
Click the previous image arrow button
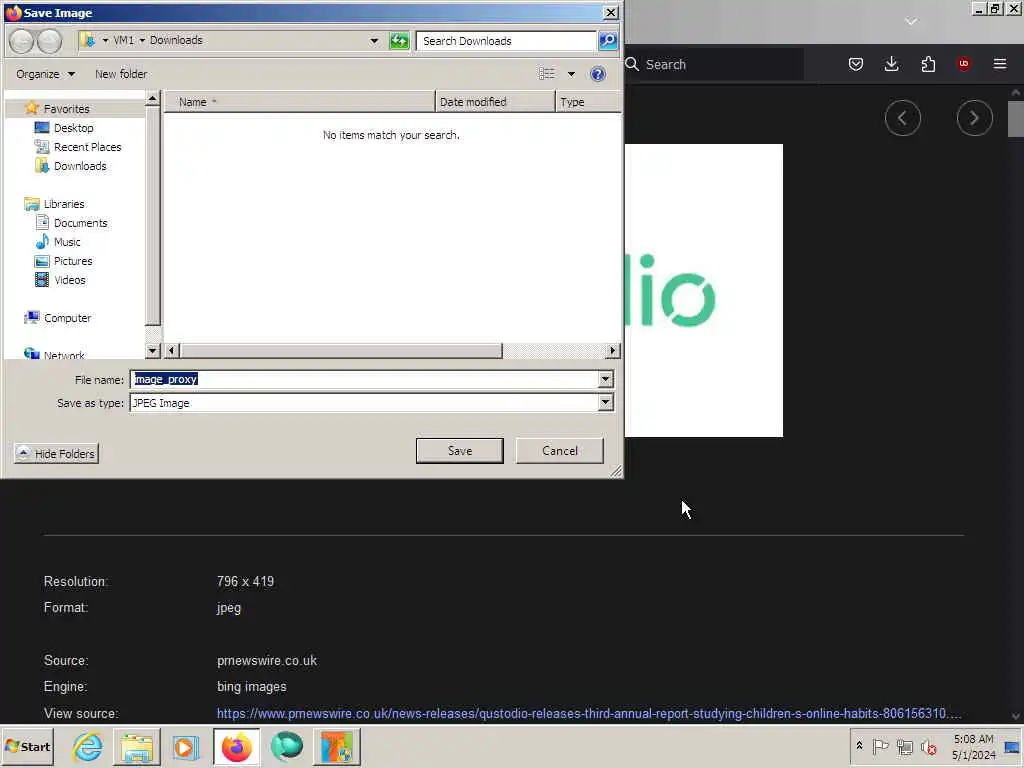(x=903, y=118)
